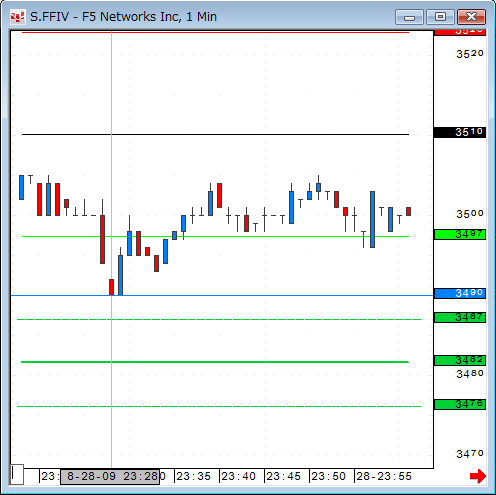Click the black 3510 price label
The width and height of the screenshot is (496, 495).
click(x=460, y=132)
